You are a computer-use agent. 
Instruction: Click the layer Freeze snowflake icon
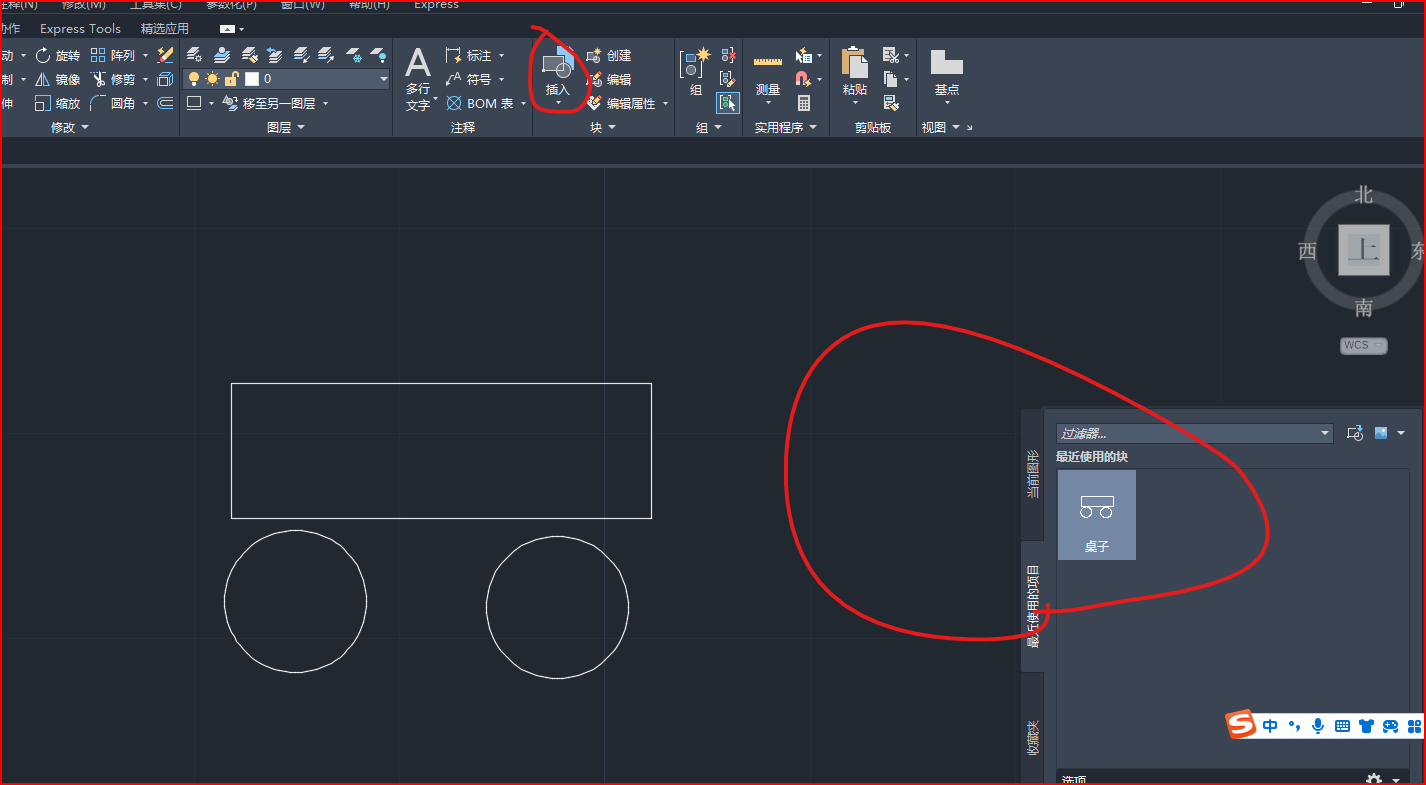[352, 55]
